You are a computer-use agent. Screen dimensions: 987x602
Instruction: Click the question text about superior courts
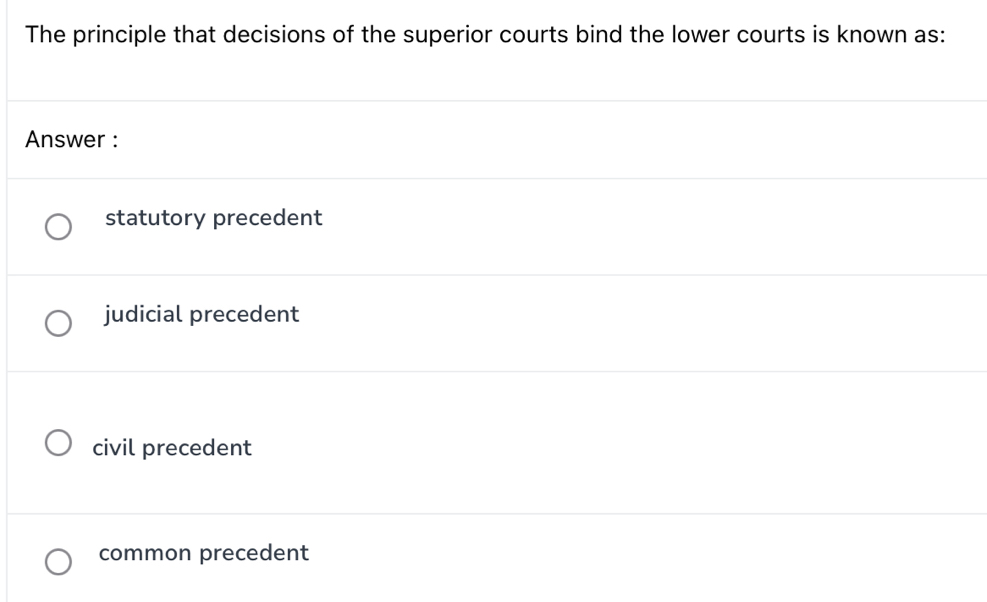[x=484, y=33]
